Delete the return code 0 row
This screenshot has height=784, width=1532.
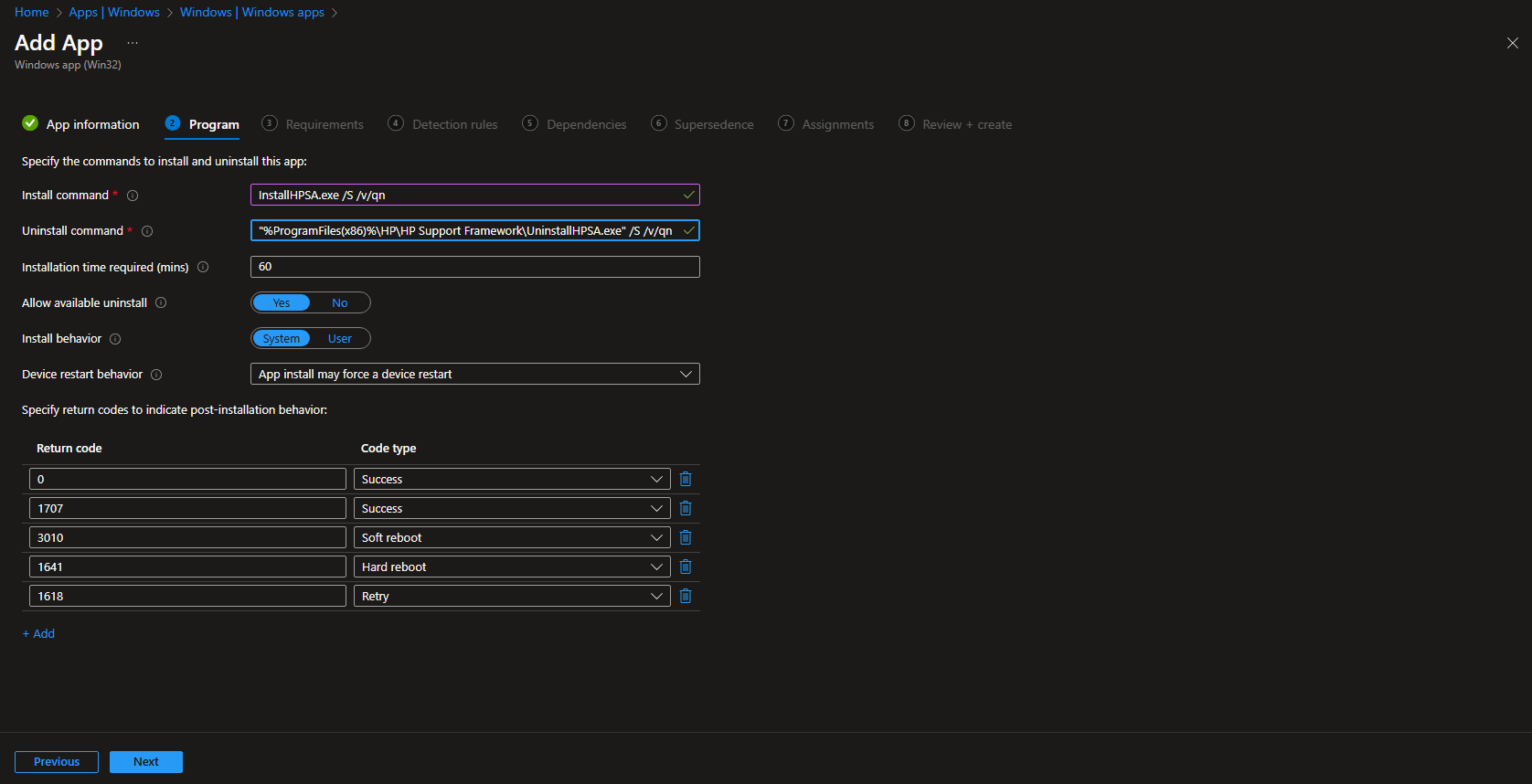(686, 479)
